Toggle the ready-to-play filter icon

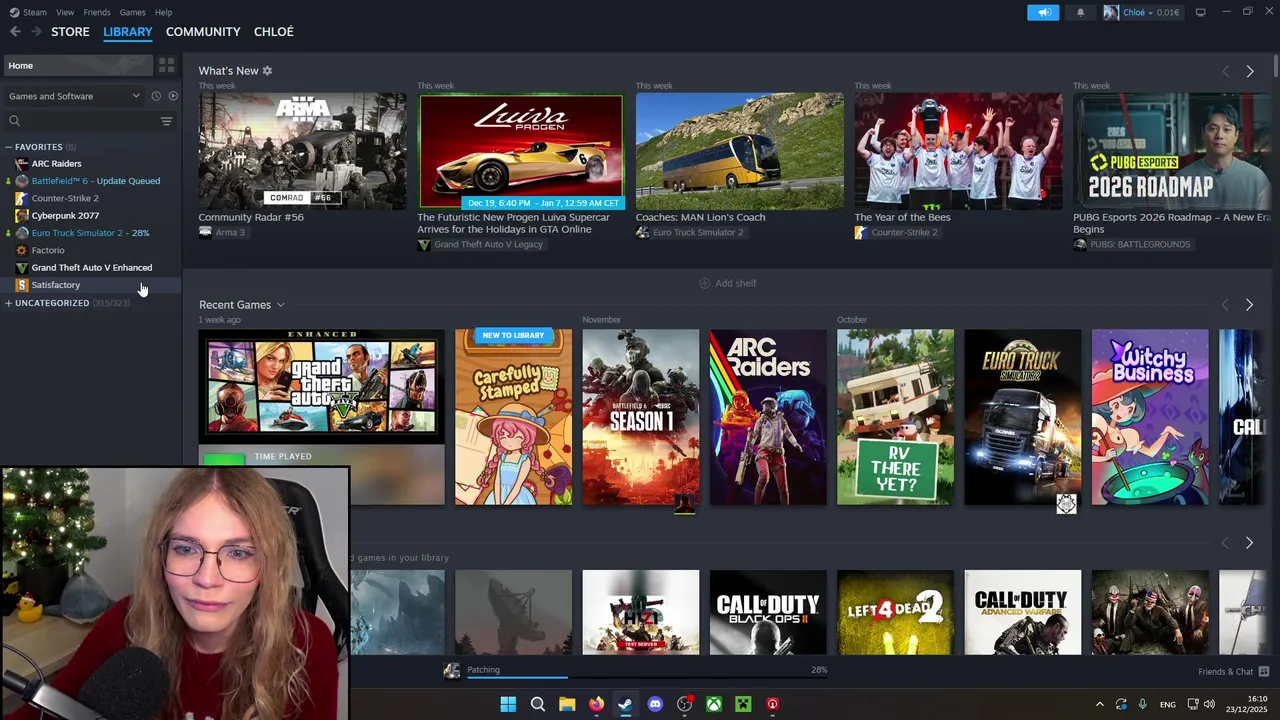pyautogui.click(x=173, y=96)
